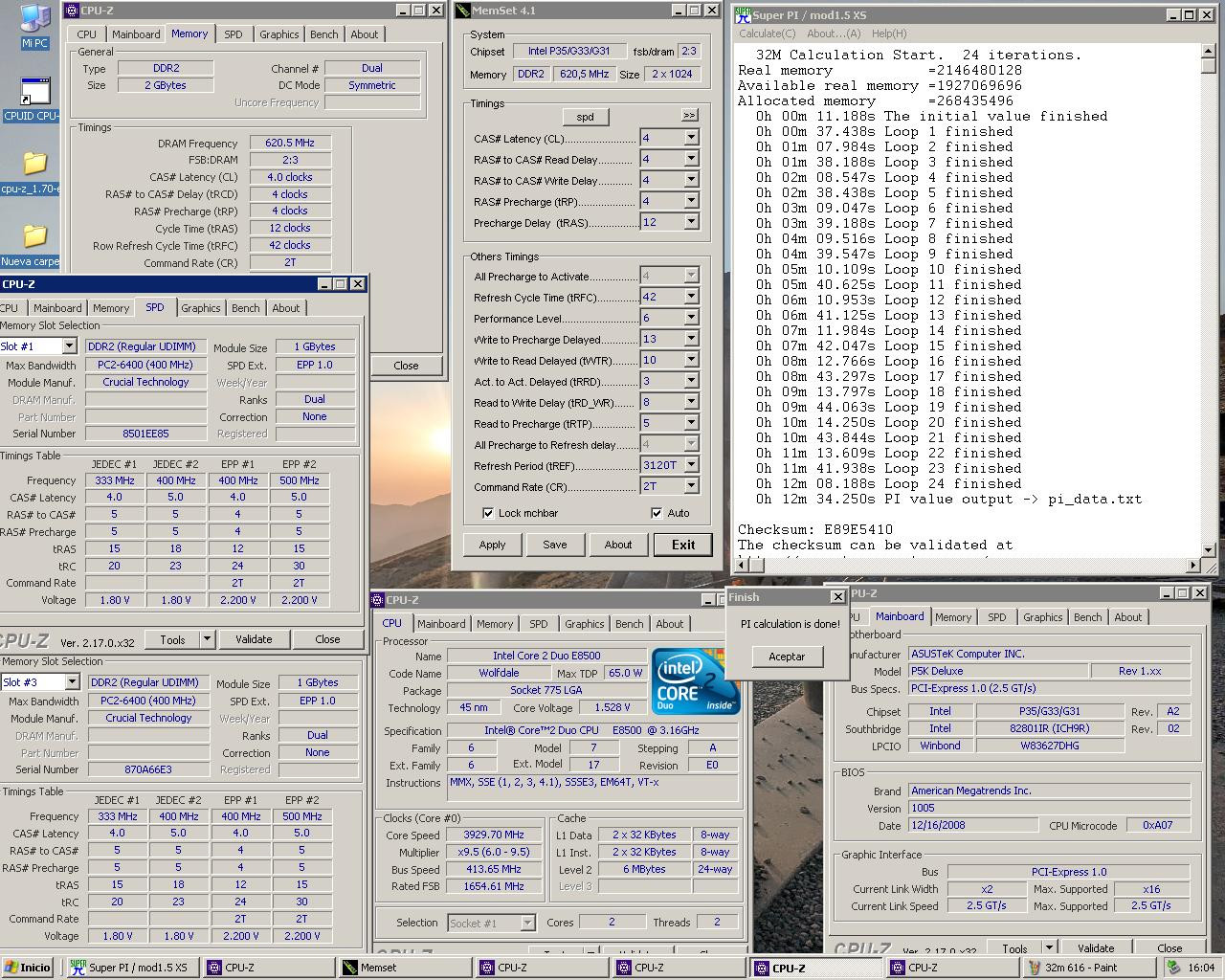Click the CPU-Z CPU window title icon
Viewport: 1225px width, 980px height.
click(378, 600)
